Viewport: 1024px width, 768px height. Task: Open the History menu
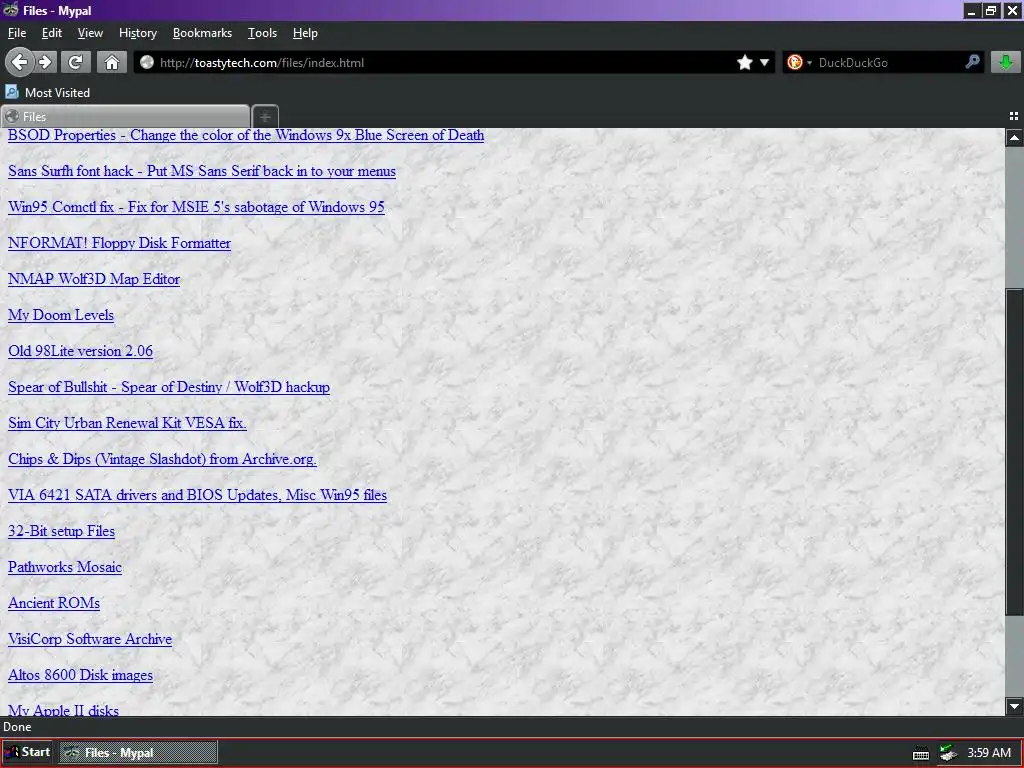point(138,33)
